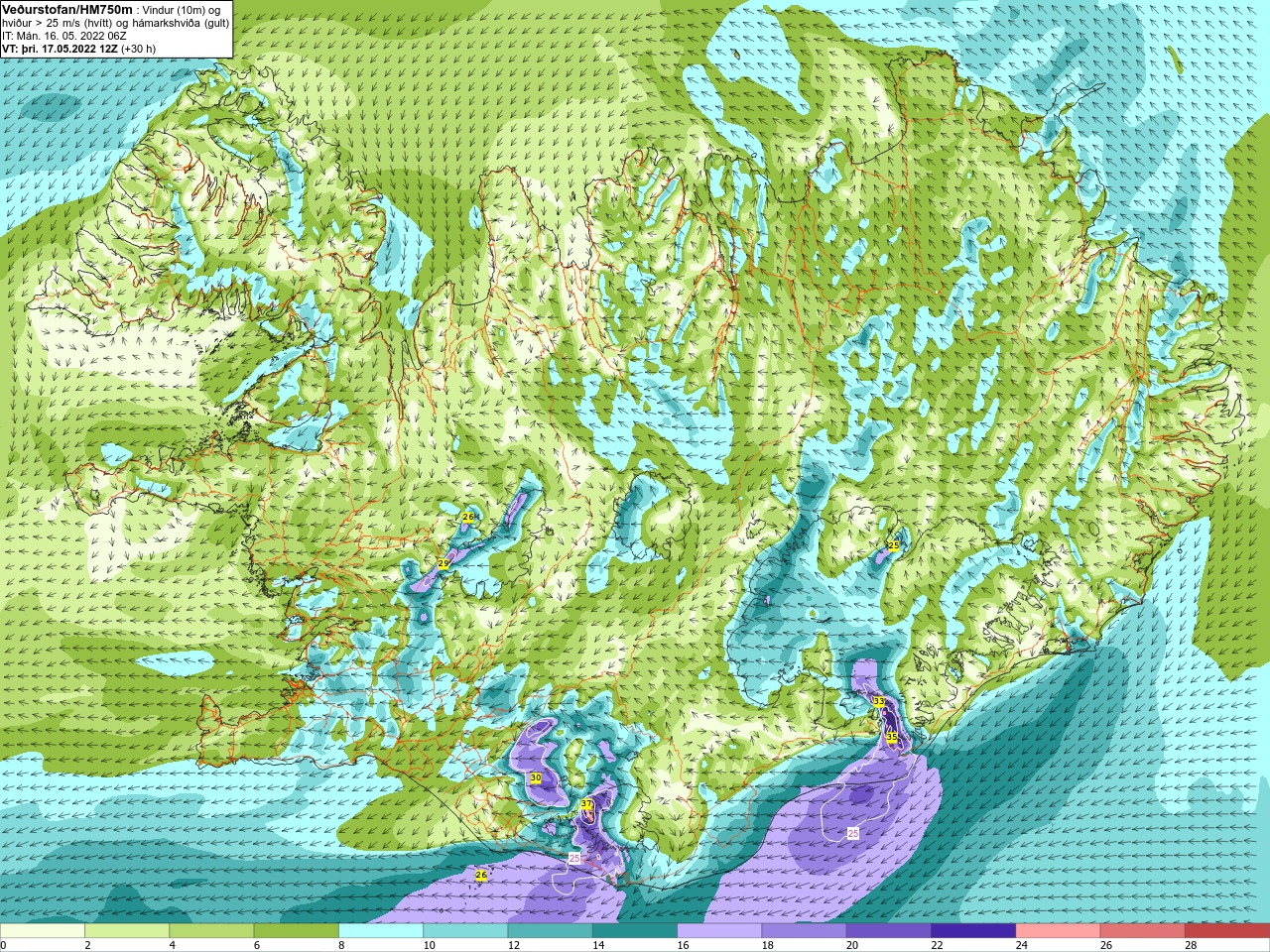Click the 8–10 m/s light cyan legend swatch
The width and height of the screenshot is (1270, 952).
[x=381, y=931]
